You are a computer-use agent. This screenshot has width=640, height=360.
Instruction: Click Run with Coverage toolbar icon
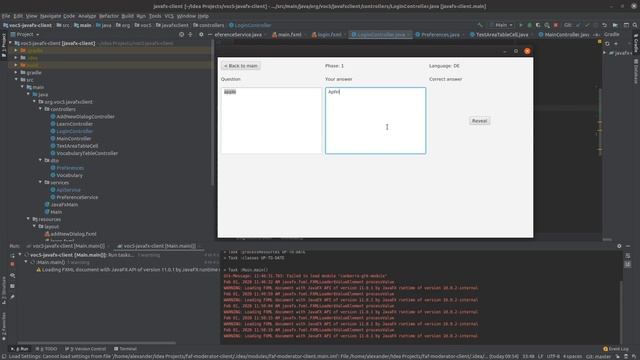538,25
